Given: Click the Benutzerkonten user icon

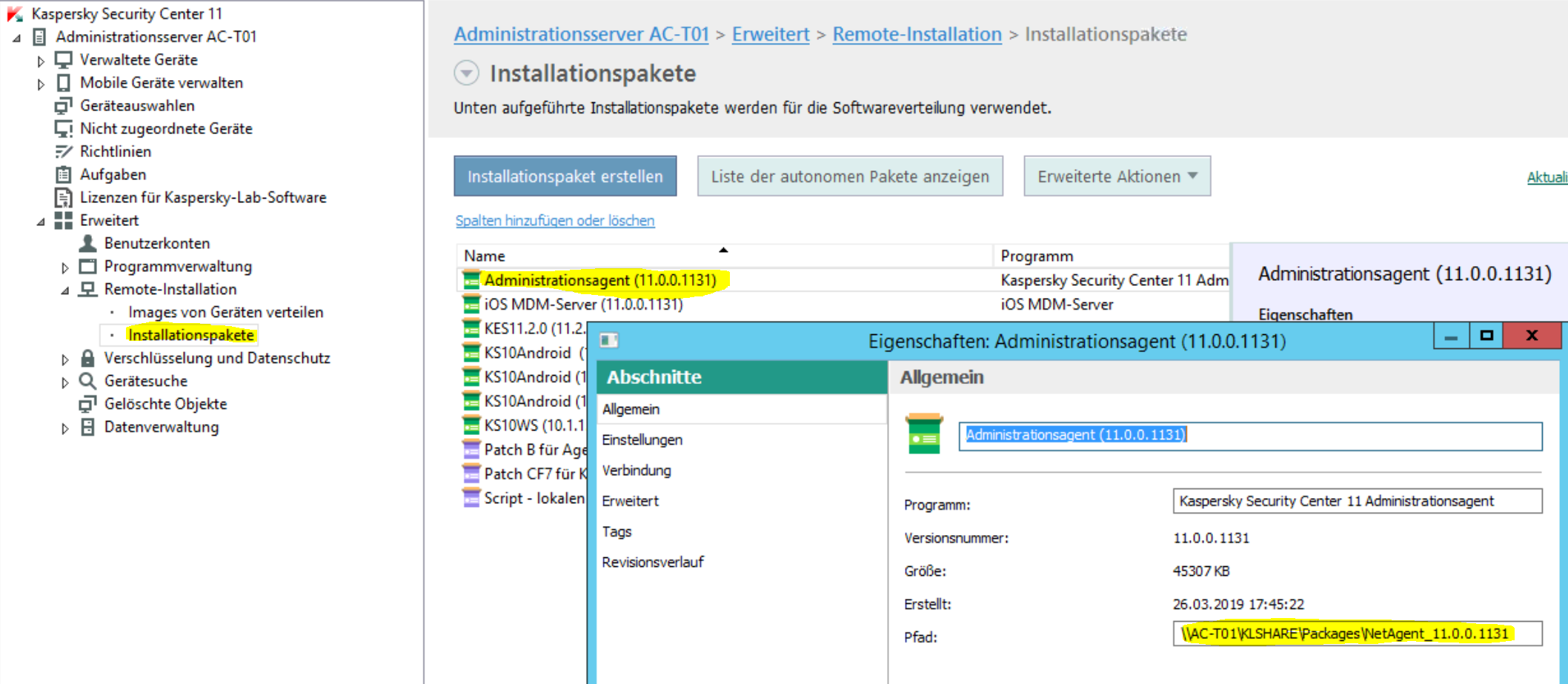Looking at the screenshot, I should [x=87, y=243].
